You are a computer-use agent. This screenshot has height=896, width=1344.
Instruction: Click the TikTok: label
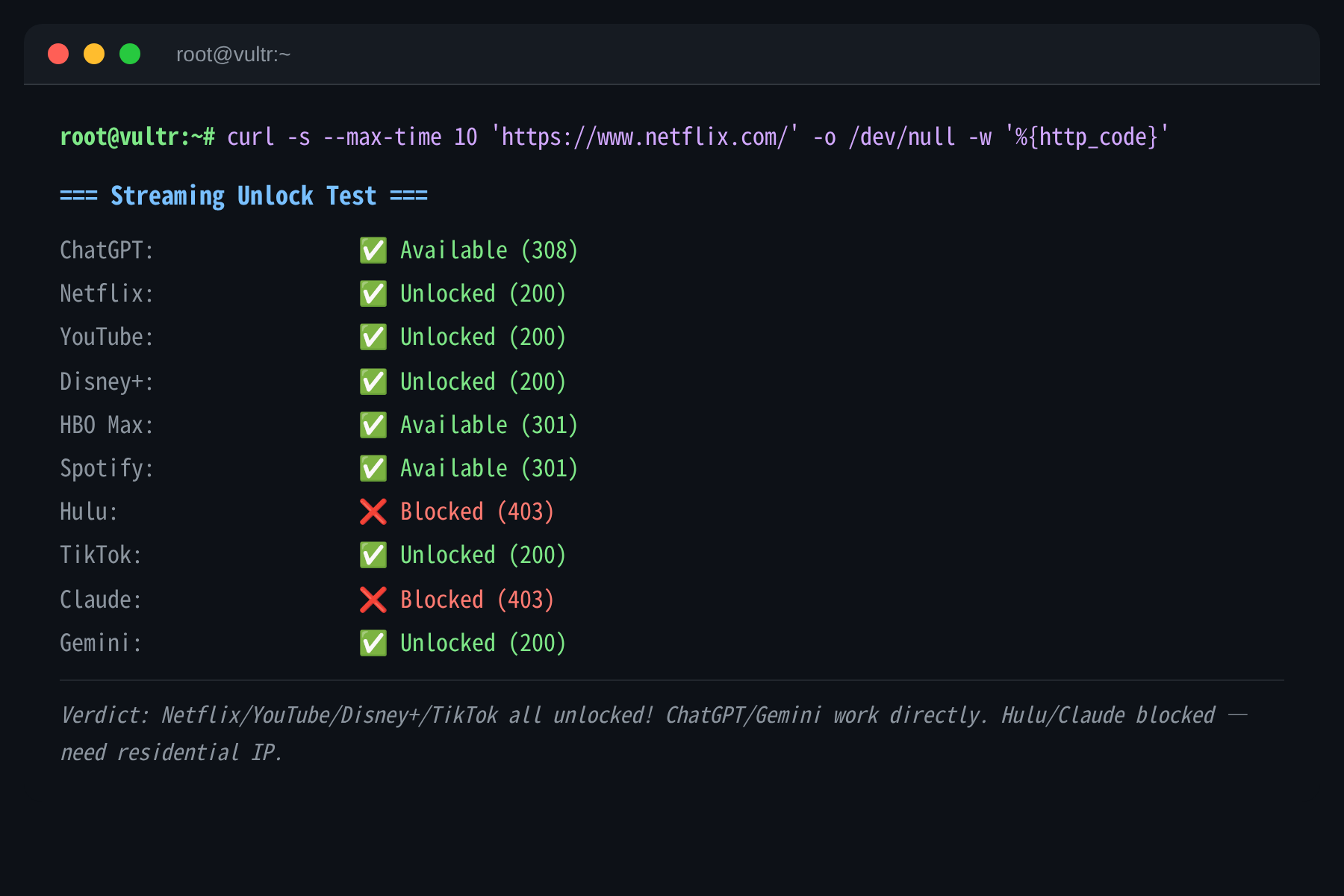pos(101,555)
